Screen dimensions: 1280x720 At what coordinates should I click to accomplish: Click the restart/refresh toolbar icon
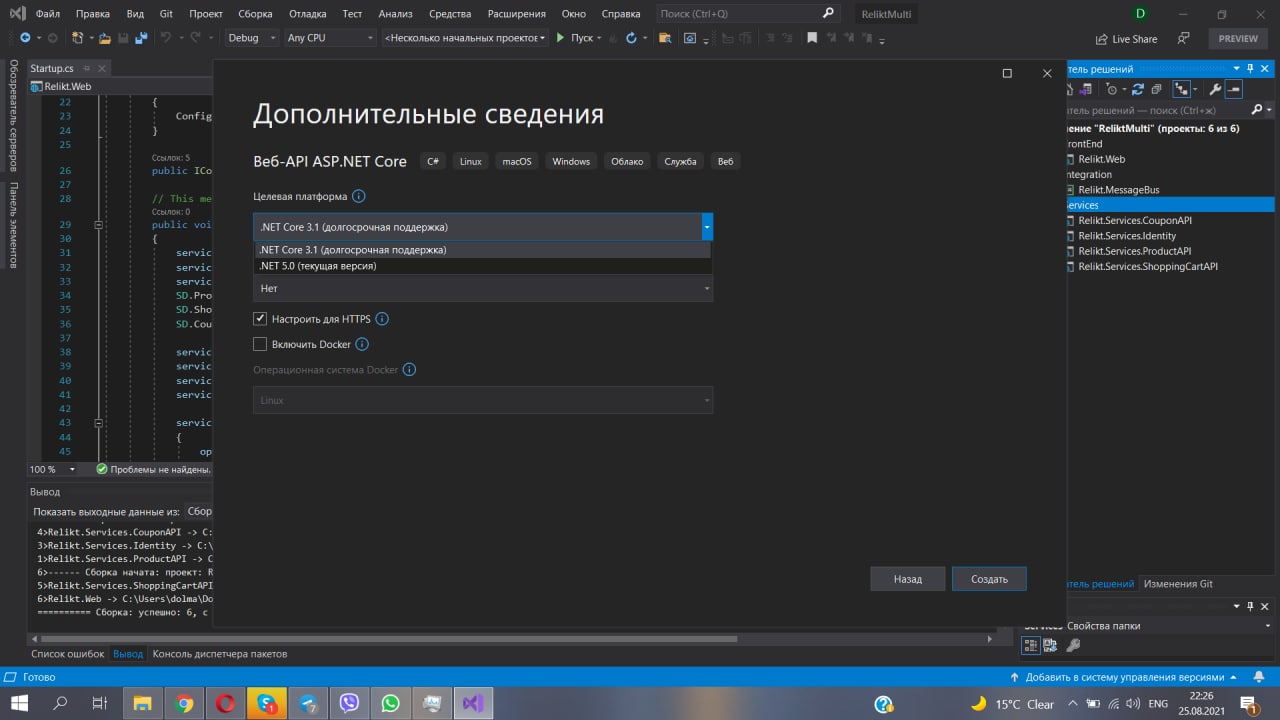tap(631, 38)
